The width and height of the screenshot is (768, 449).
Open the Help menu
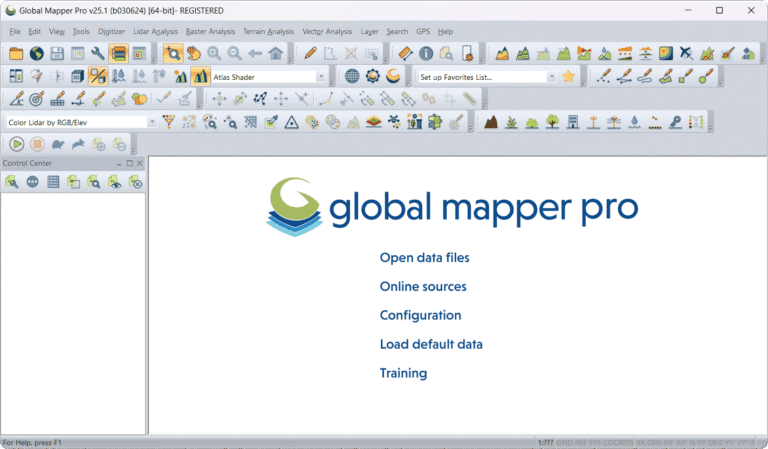coord(445,31)
